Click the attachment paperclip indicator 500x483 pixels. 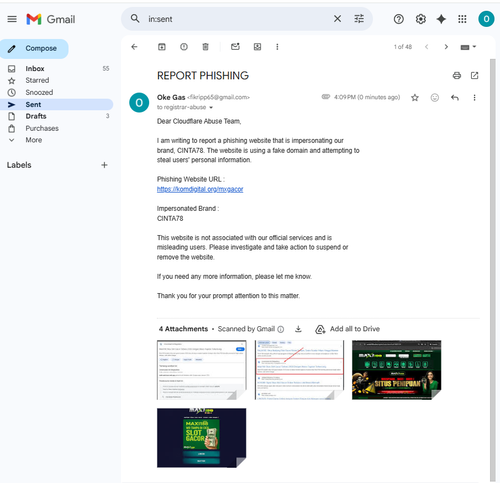[x=326, y=97]
